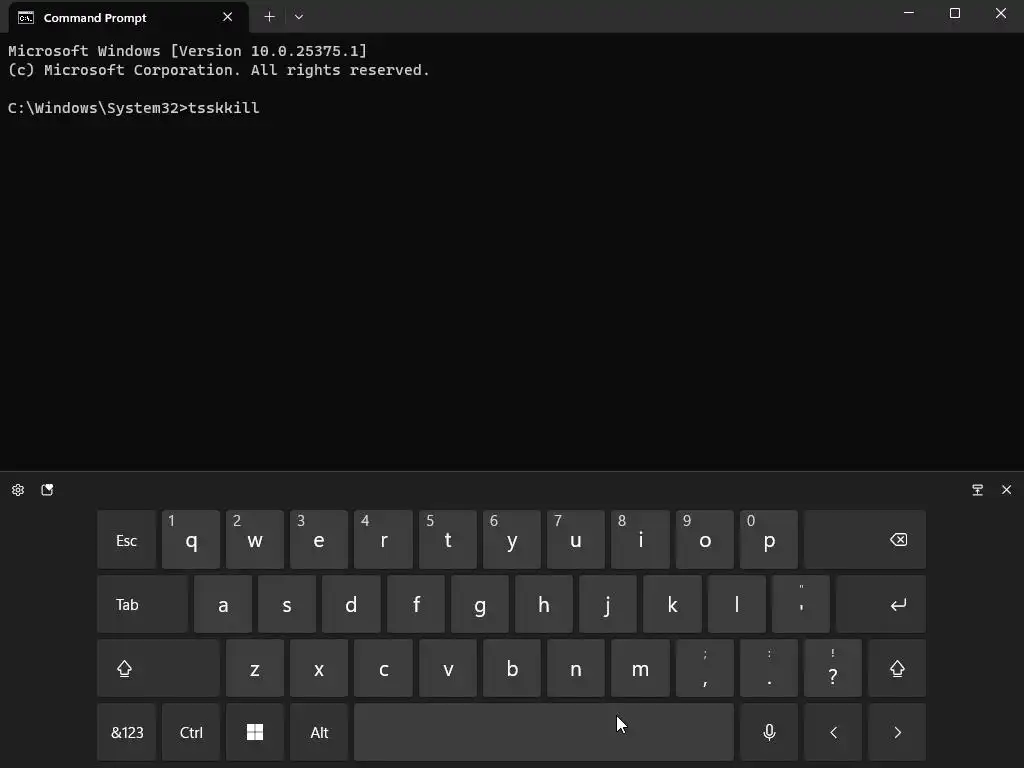Tap the m key
The height and width of the screenshot is (768, 1024).
click(x=640, y=668)
